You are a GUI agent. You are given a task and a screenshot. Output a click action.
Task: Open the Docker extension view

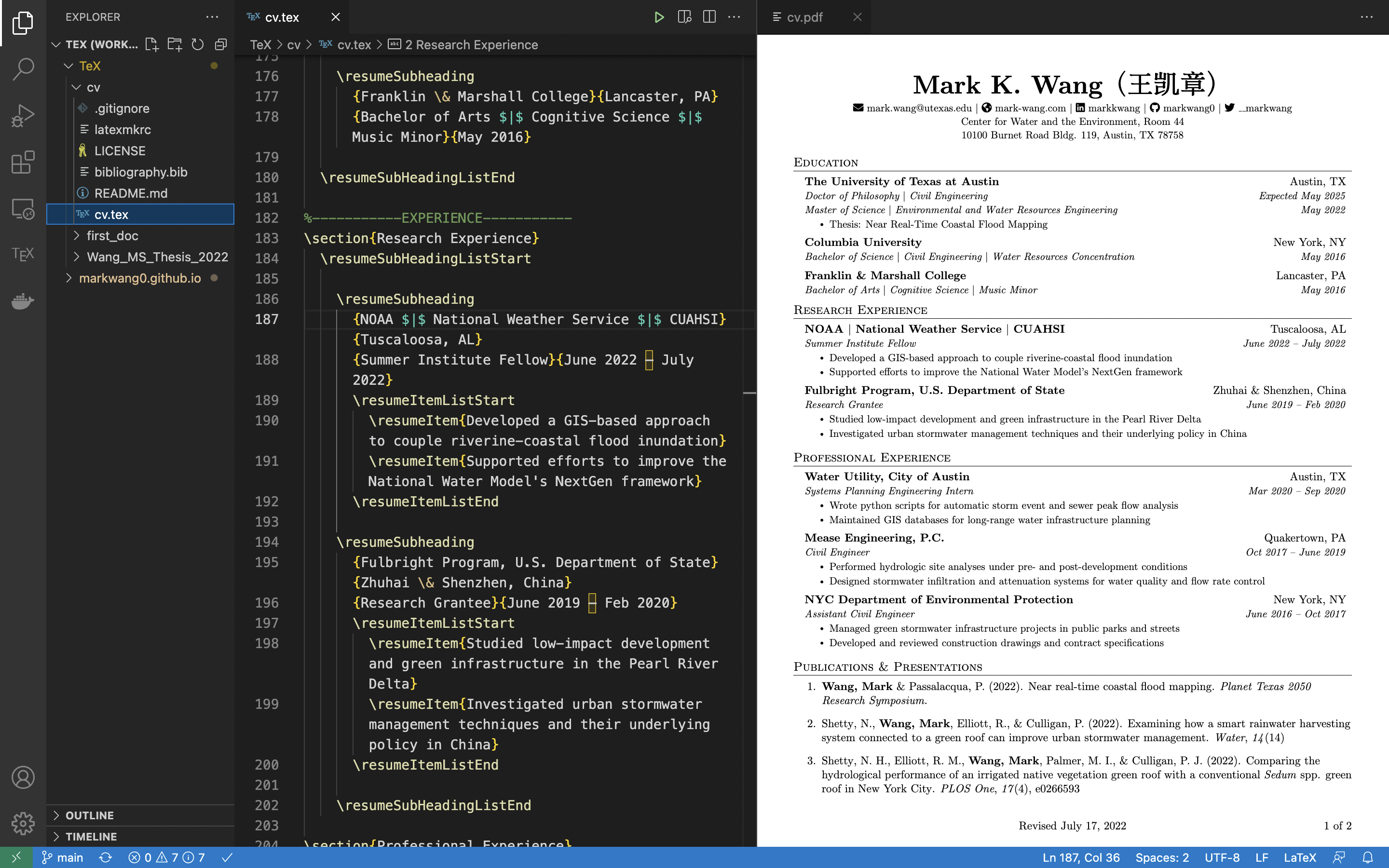coord(22,301)
